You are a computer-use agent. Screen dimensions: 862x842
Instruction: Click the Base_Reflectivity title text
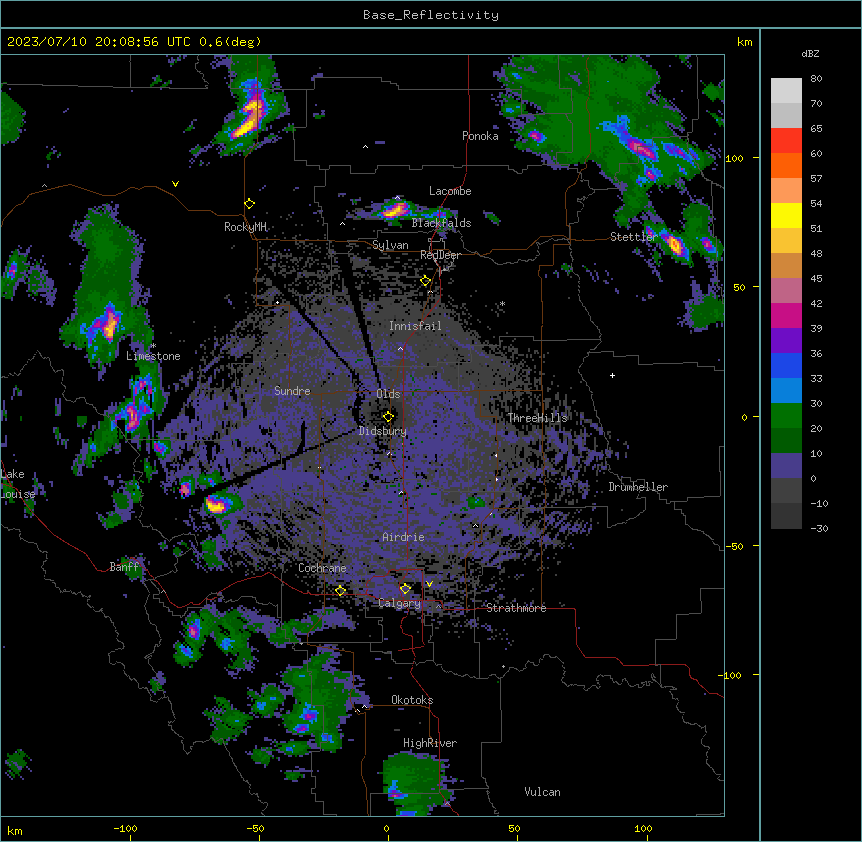[431, 15]
